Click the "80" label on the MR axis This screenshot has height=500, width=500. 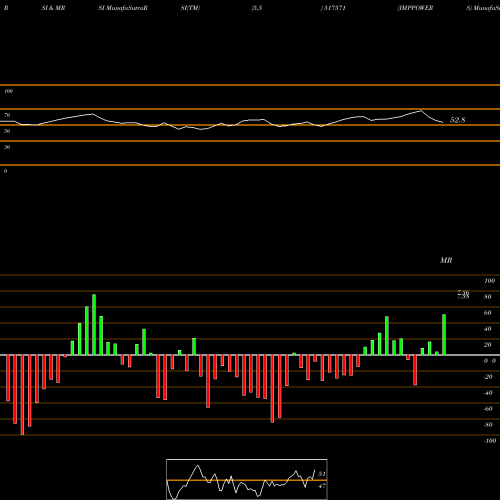(488, 297)
